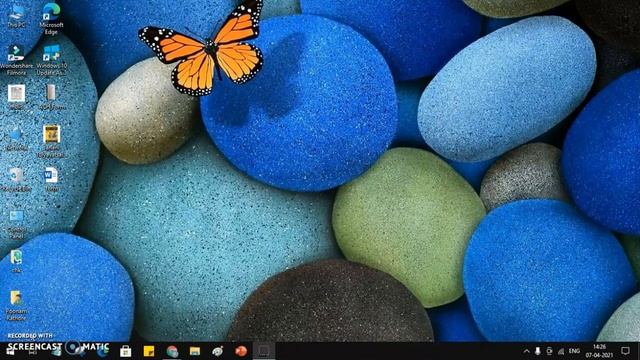Select the Control Panel desktop icon
Screen dimensions: 640x360
[x=16, y=224]
